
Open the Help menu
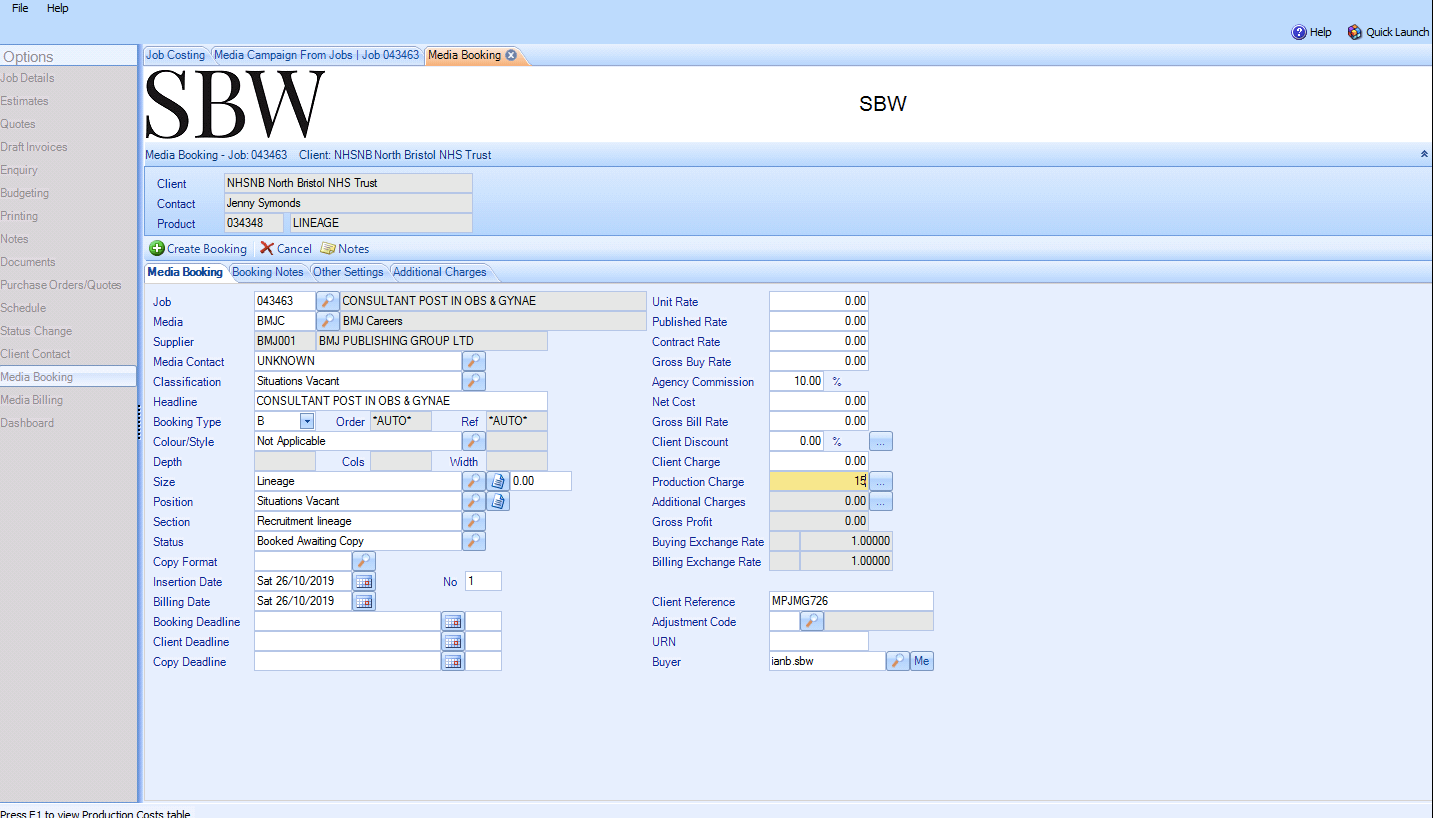click(x=58, y=8)
